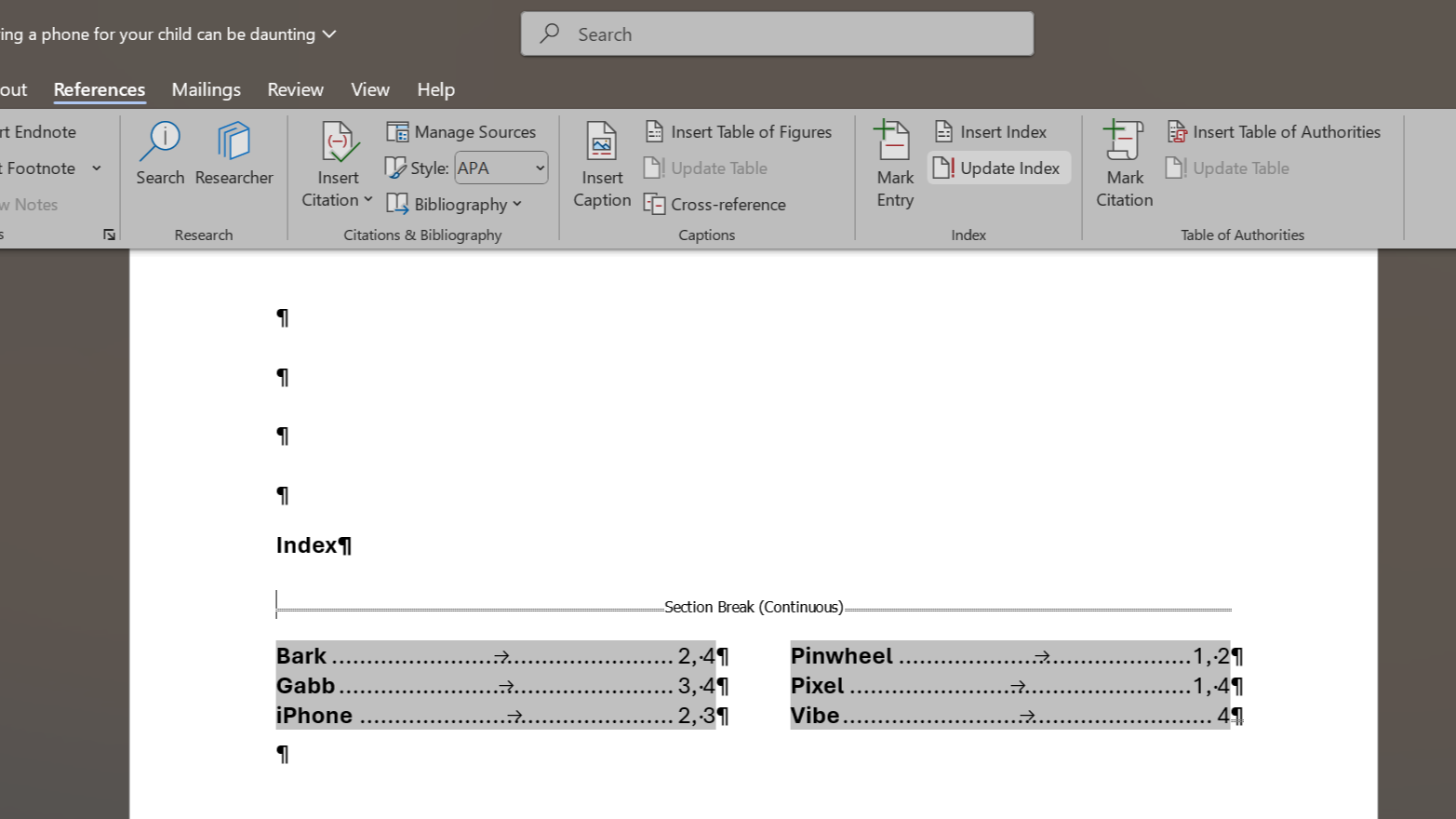The height and width of the screenshot is (819, 1456).
Task: Switch to the Mailings tab
Action: coord(206,89)
